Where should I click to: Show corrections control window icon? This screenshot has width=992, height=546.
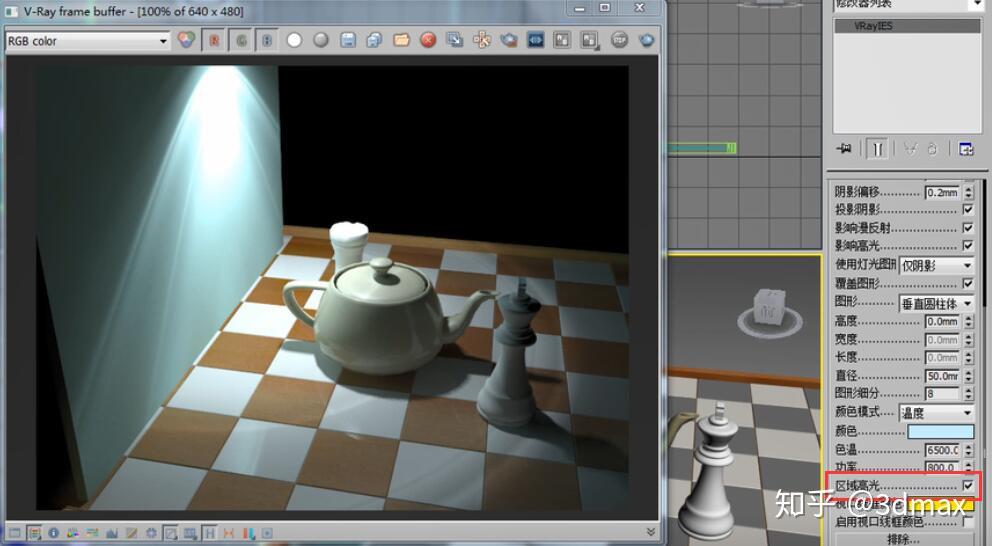click(x=15, y=533)
